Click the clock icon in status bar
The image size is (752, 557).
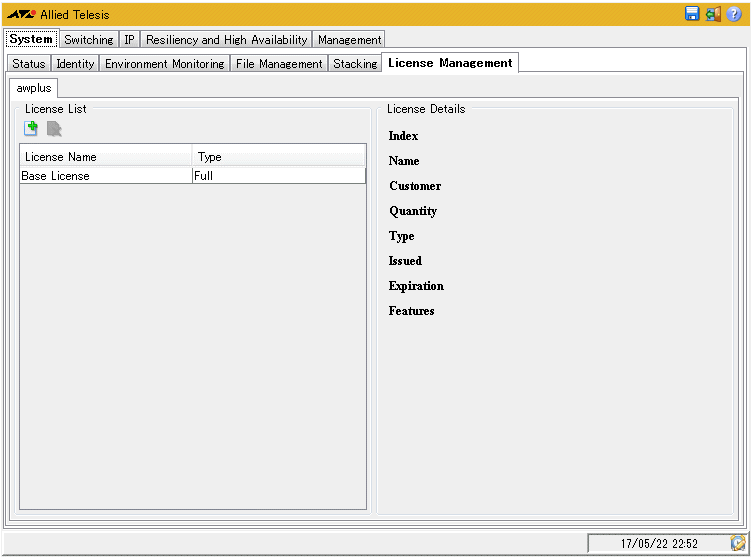point(738,543)
